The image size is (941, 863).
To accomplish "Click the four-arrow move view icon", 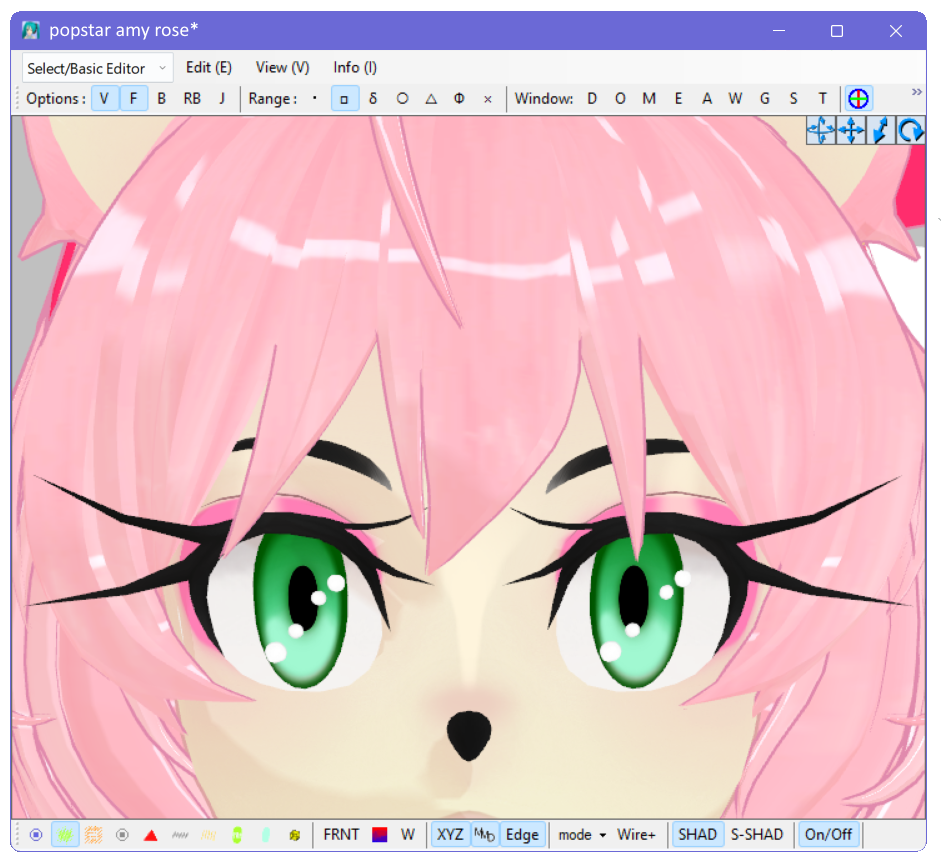I will click(x=820, y=130).
